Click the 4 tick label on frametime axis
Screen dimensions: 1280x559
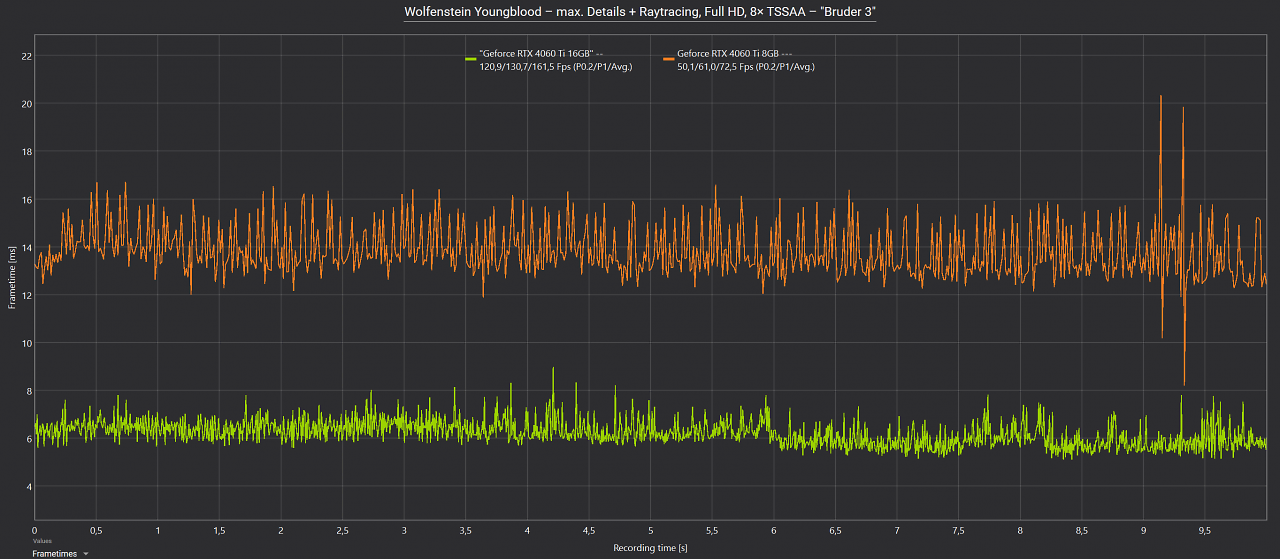[29, 487]
